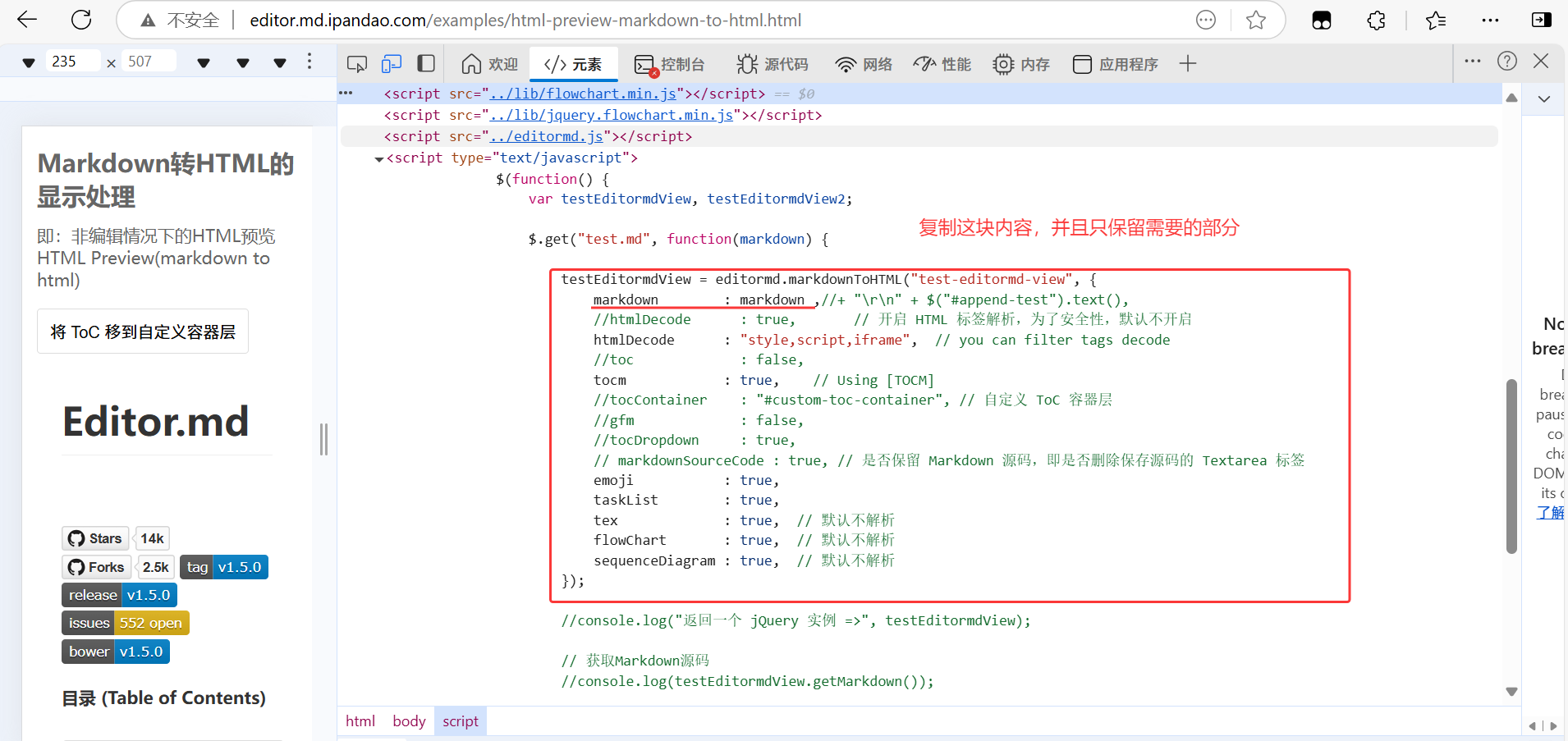Click the page preview resize handle
This screenshot has width=1568, height=741.
pyautogui.click(x=324, y=439)
